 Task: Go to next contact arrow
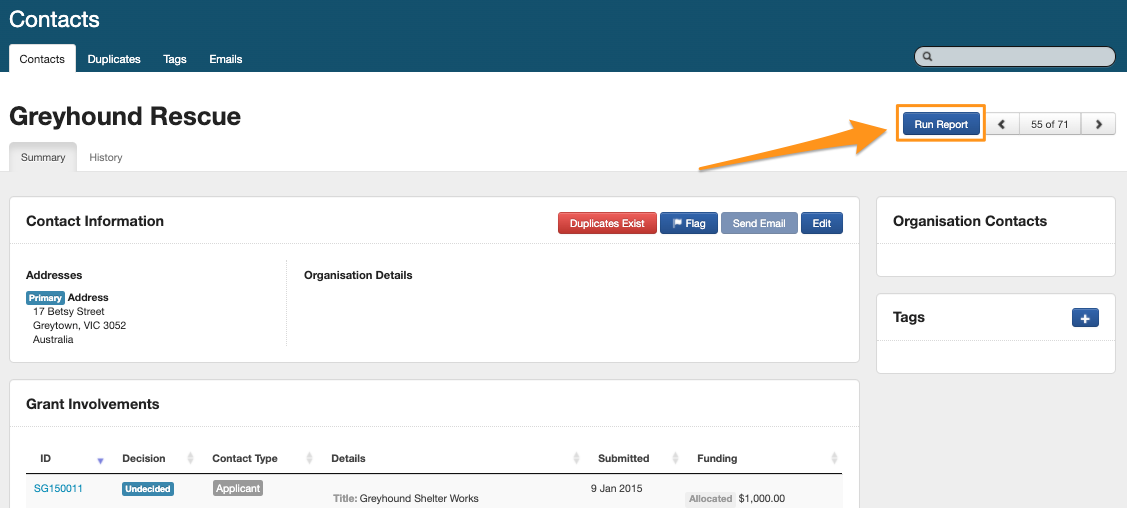[1098, 124]
